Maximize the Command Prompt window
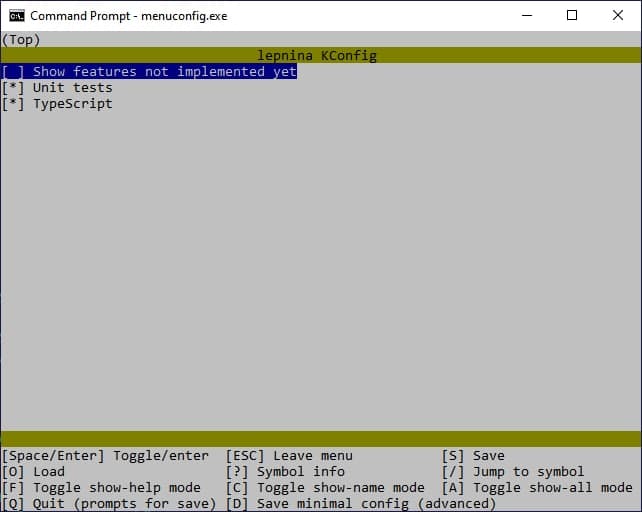642x512 pixels. click(572, 16)
